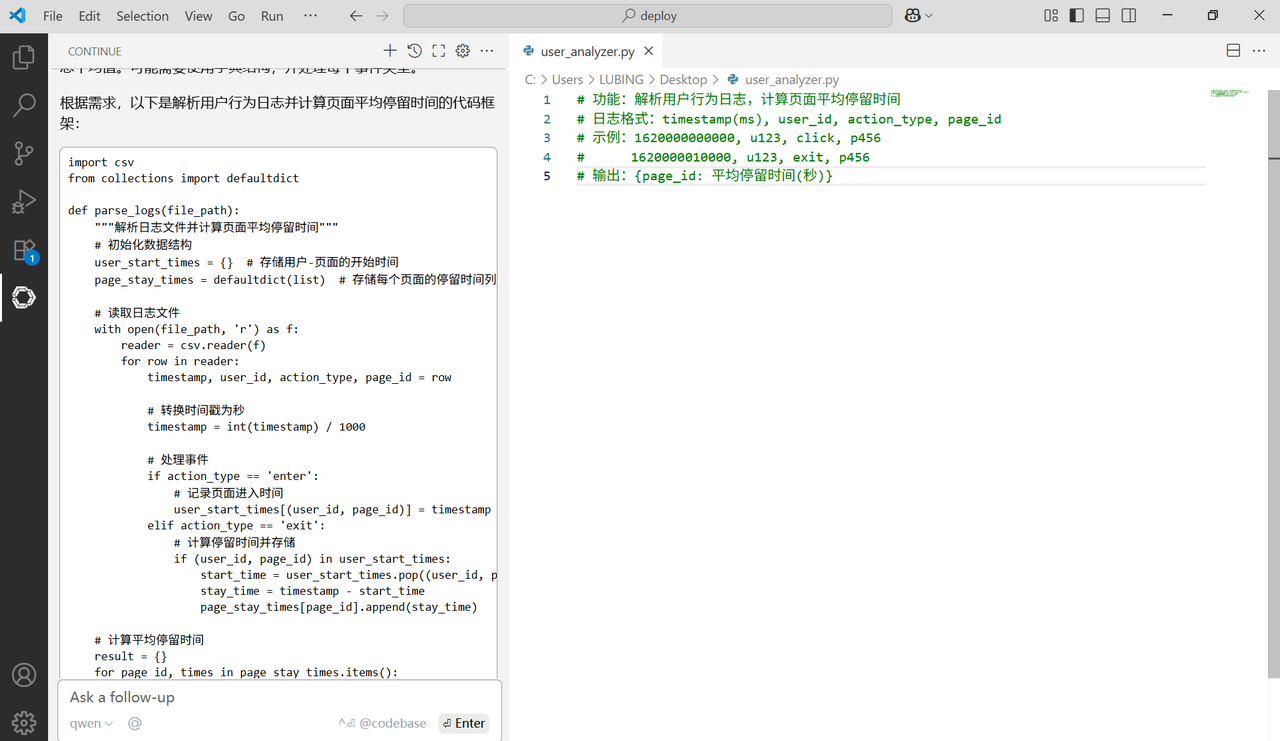Image resolution: width=1280 pixels, height=741 pixels.
Task: Click the @codebase shortcut button
Action: click(382, 723)
